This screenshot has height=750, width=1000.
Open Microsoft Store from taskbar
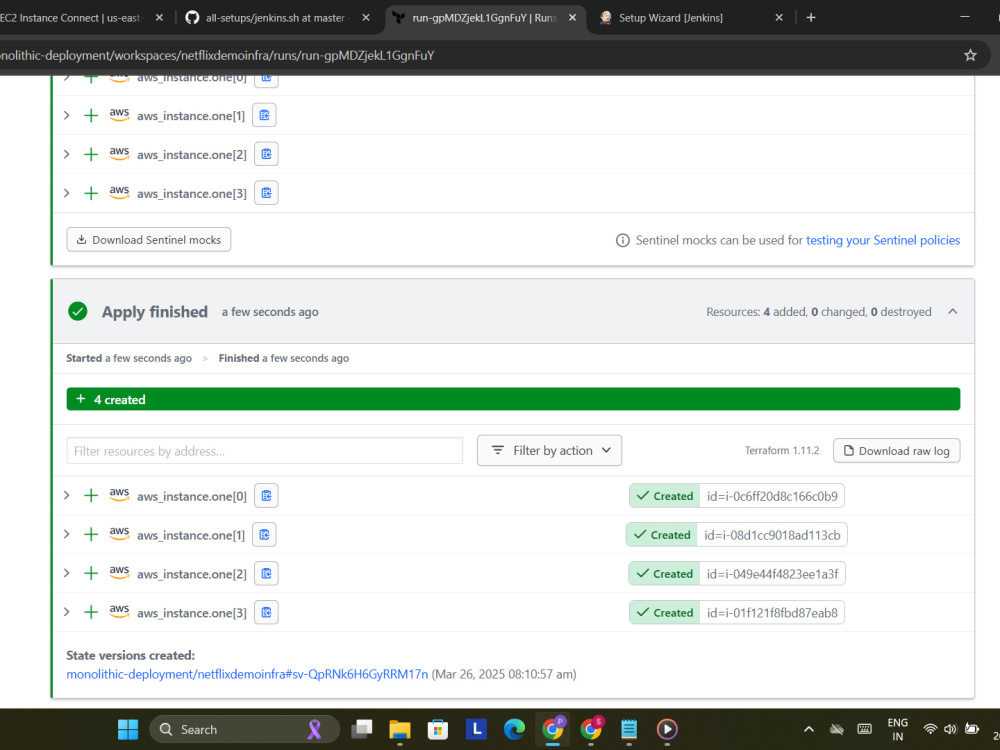(438, 729)
